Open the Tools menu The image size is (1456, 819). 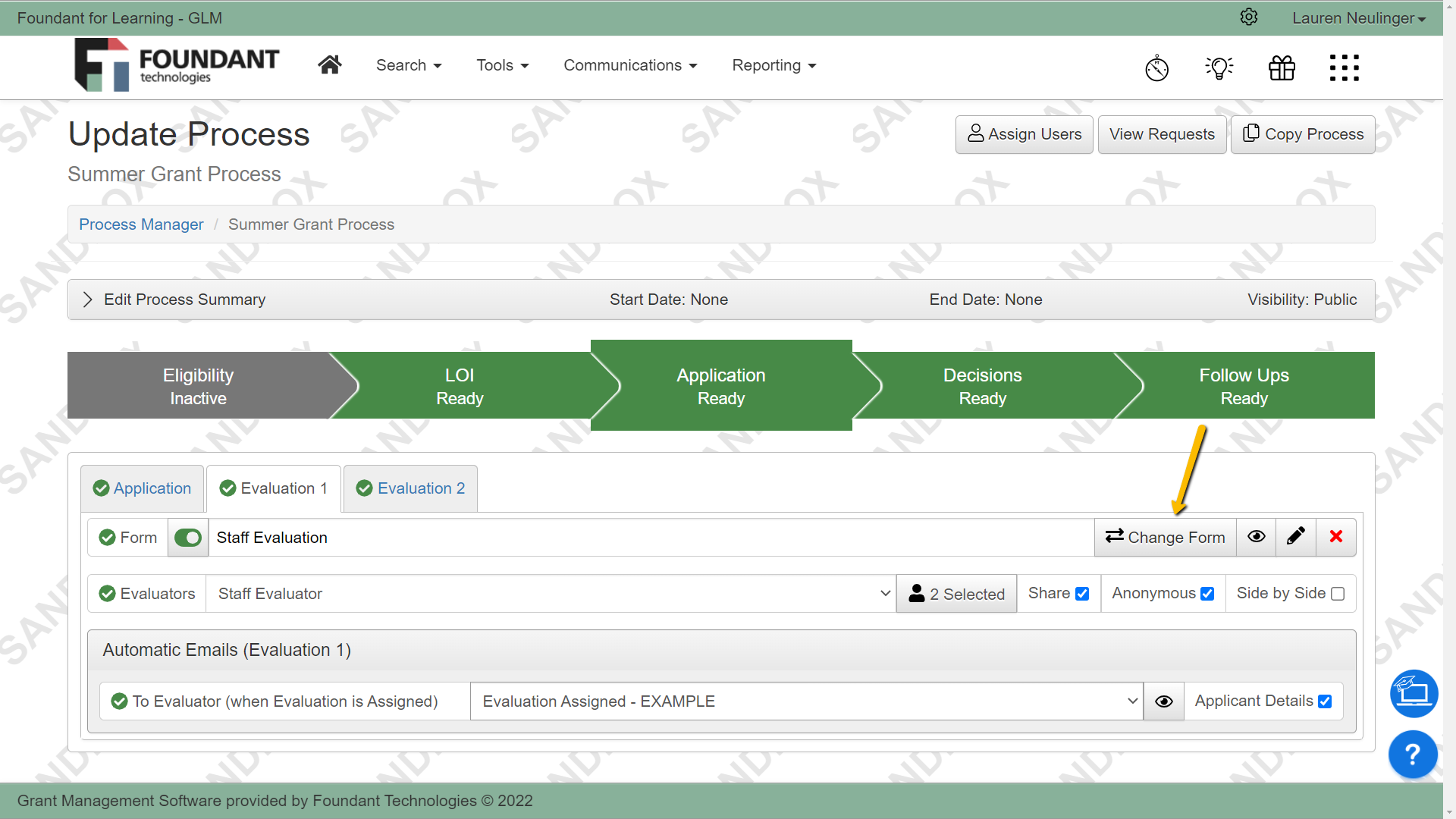[x=502, y=65]
